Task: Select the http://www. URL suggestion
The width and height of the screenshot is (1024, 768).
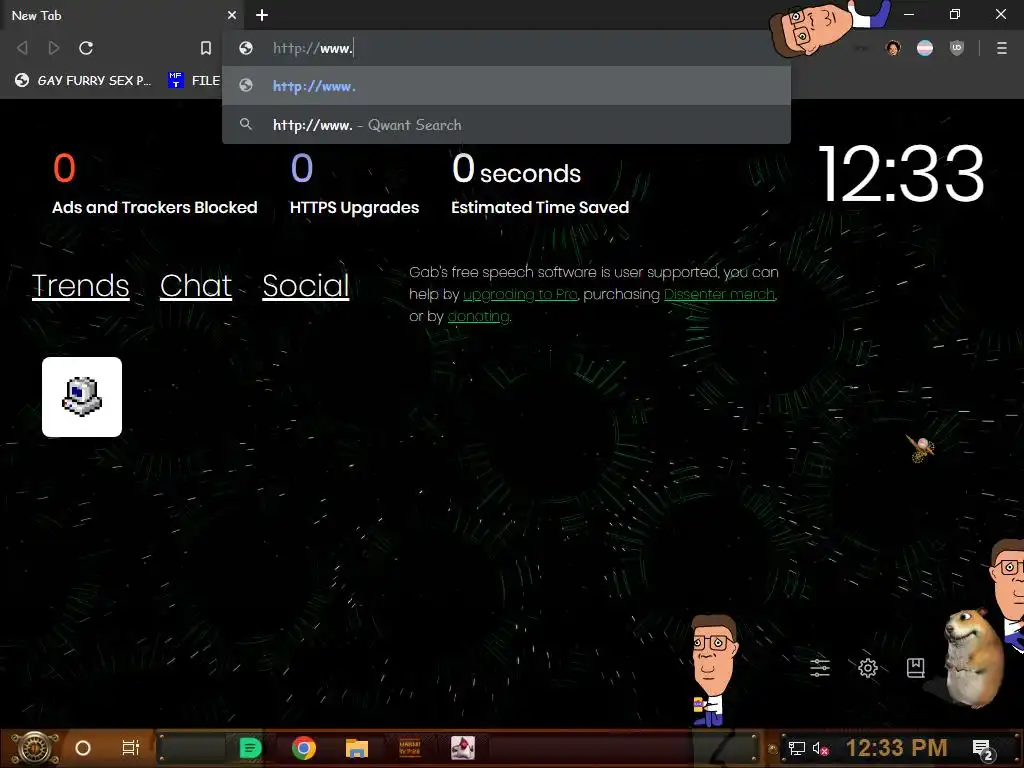Action: coord(506,86)
